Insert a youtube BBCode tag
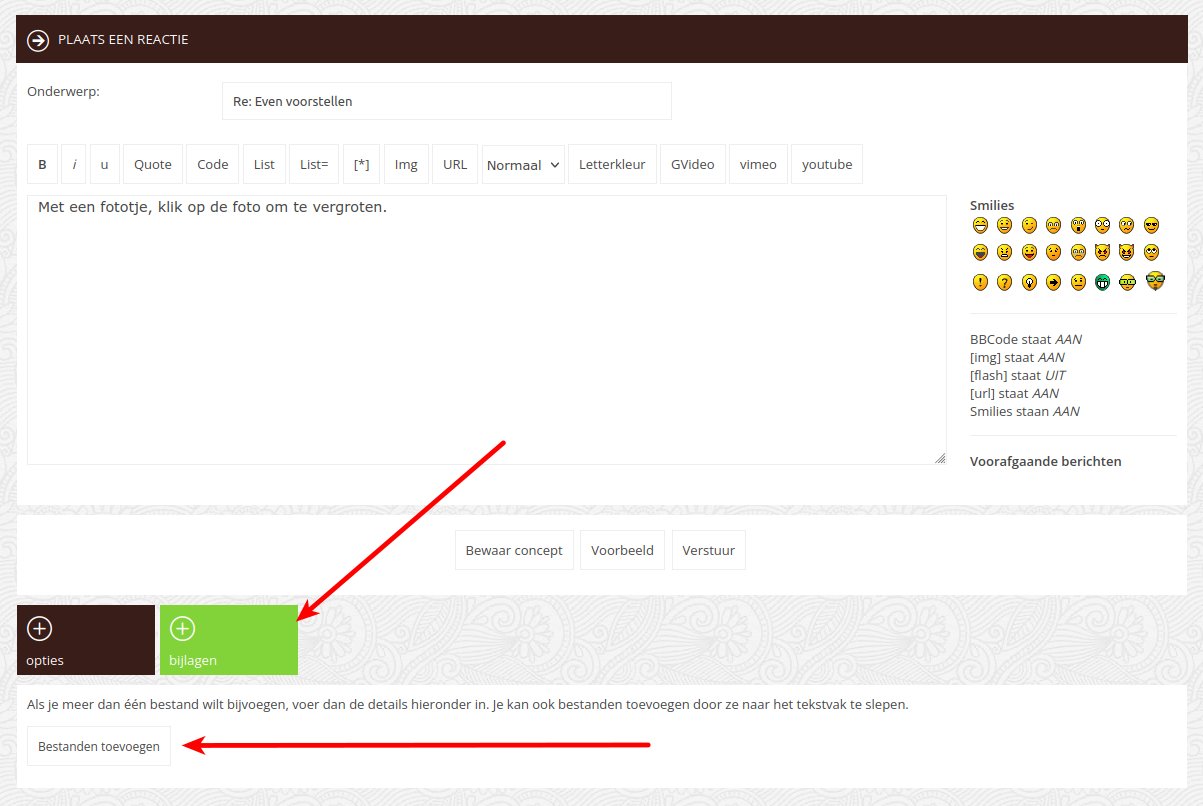Image resolution: width=1203 pixels, height=806 pixels. (x=826, y=165)
